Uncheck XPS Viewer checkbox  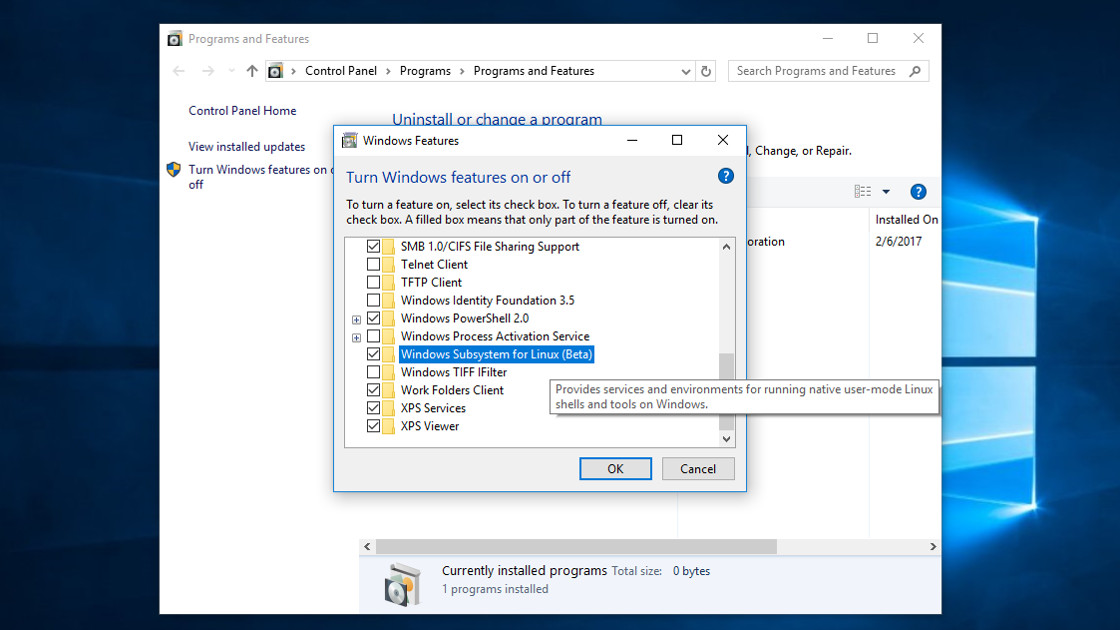click(374, 426)
